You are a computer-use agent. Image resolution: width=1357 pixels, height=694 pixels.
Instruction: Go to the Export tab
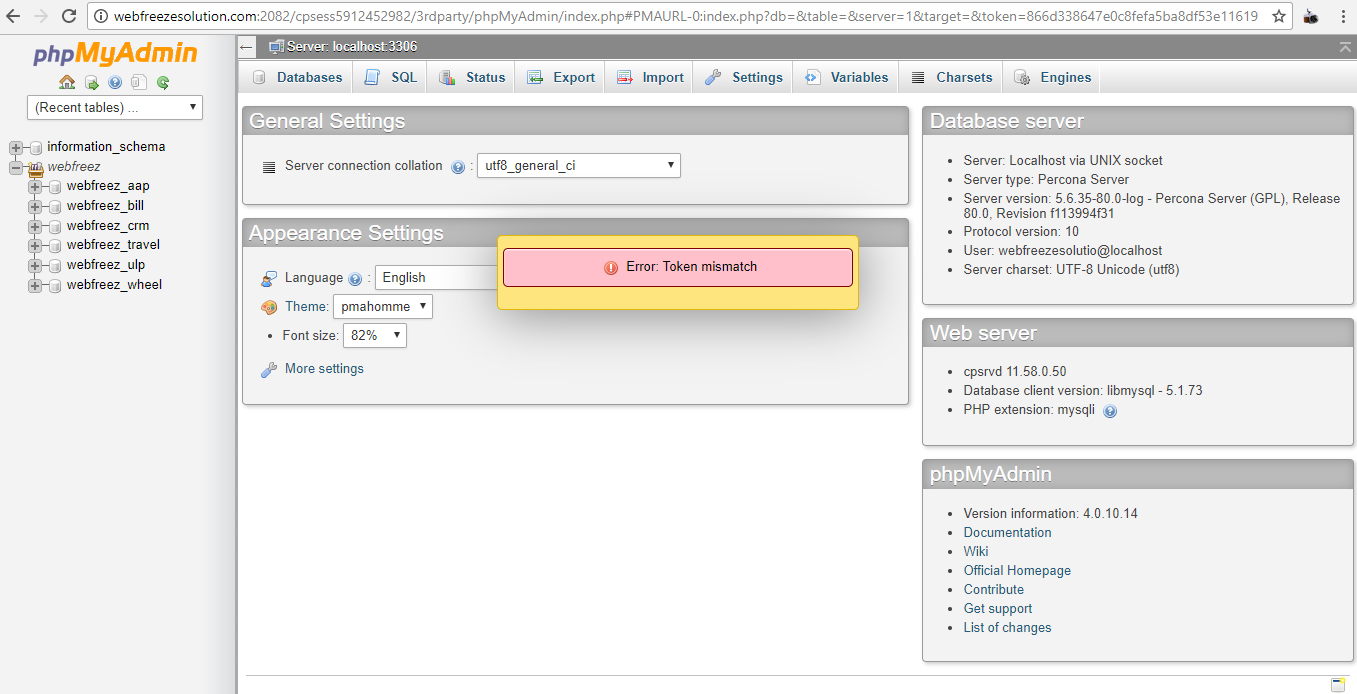click(x=560, y=78)
